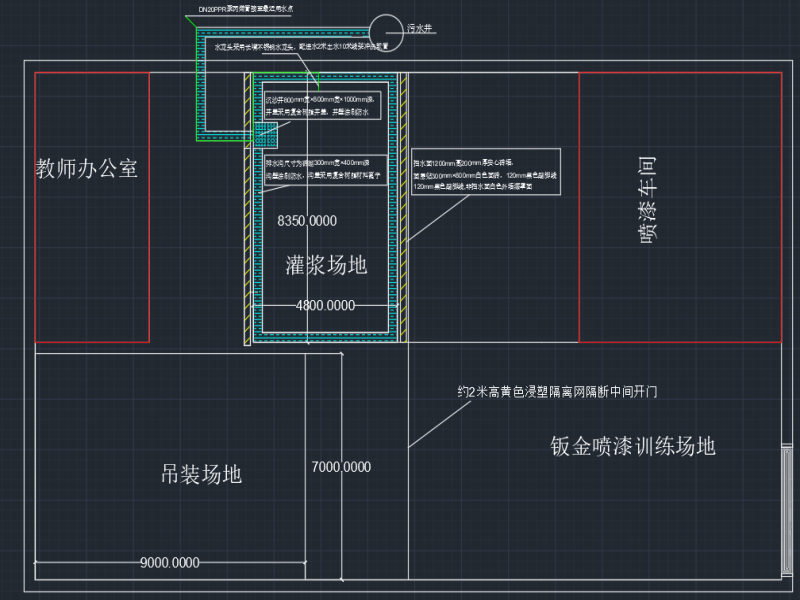Select the 沉沙井 annotation text box
This screenshot has width=800, height=600.
pos(319,106)
